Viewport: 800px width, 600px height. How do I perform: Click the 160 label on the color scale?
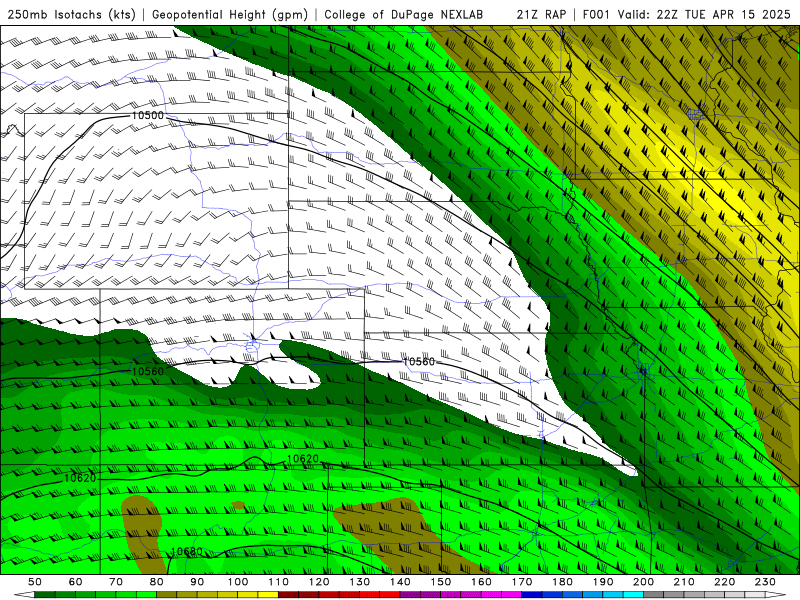tap(482, 582)
